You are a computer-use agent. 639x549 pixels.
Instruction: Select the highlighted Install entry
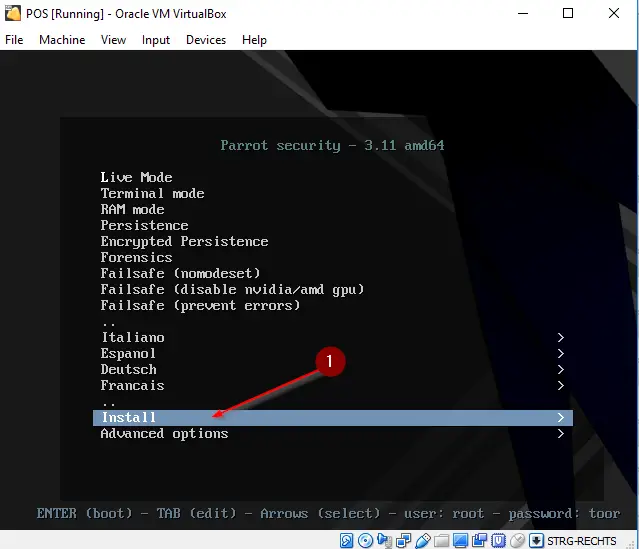333,418
